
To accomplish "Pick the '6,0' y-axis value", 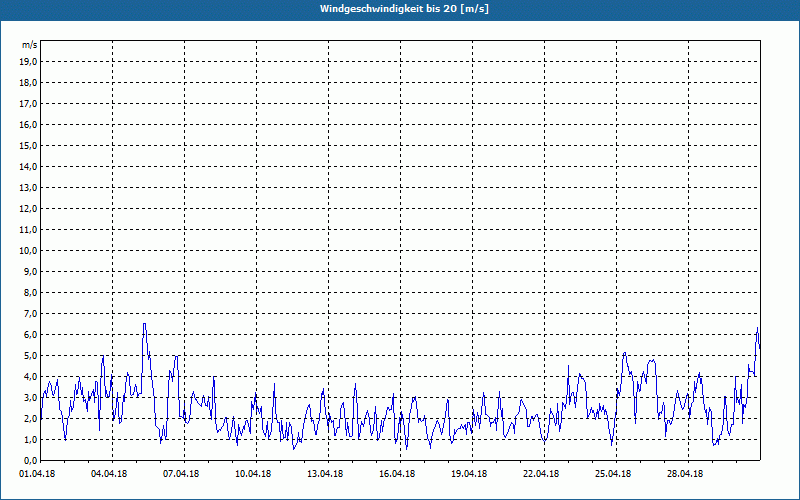I will (31, 335).
